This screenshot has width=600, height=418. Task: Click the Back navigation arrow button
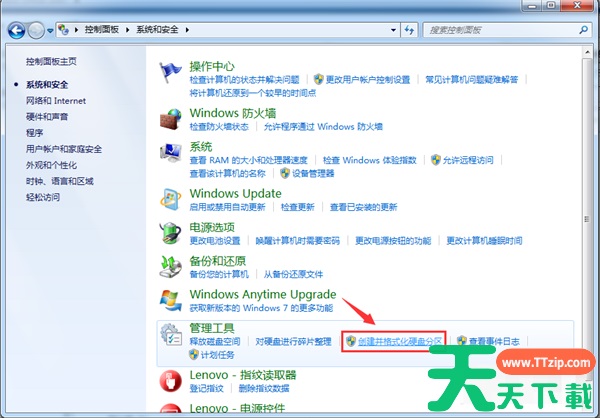point(17,30)
